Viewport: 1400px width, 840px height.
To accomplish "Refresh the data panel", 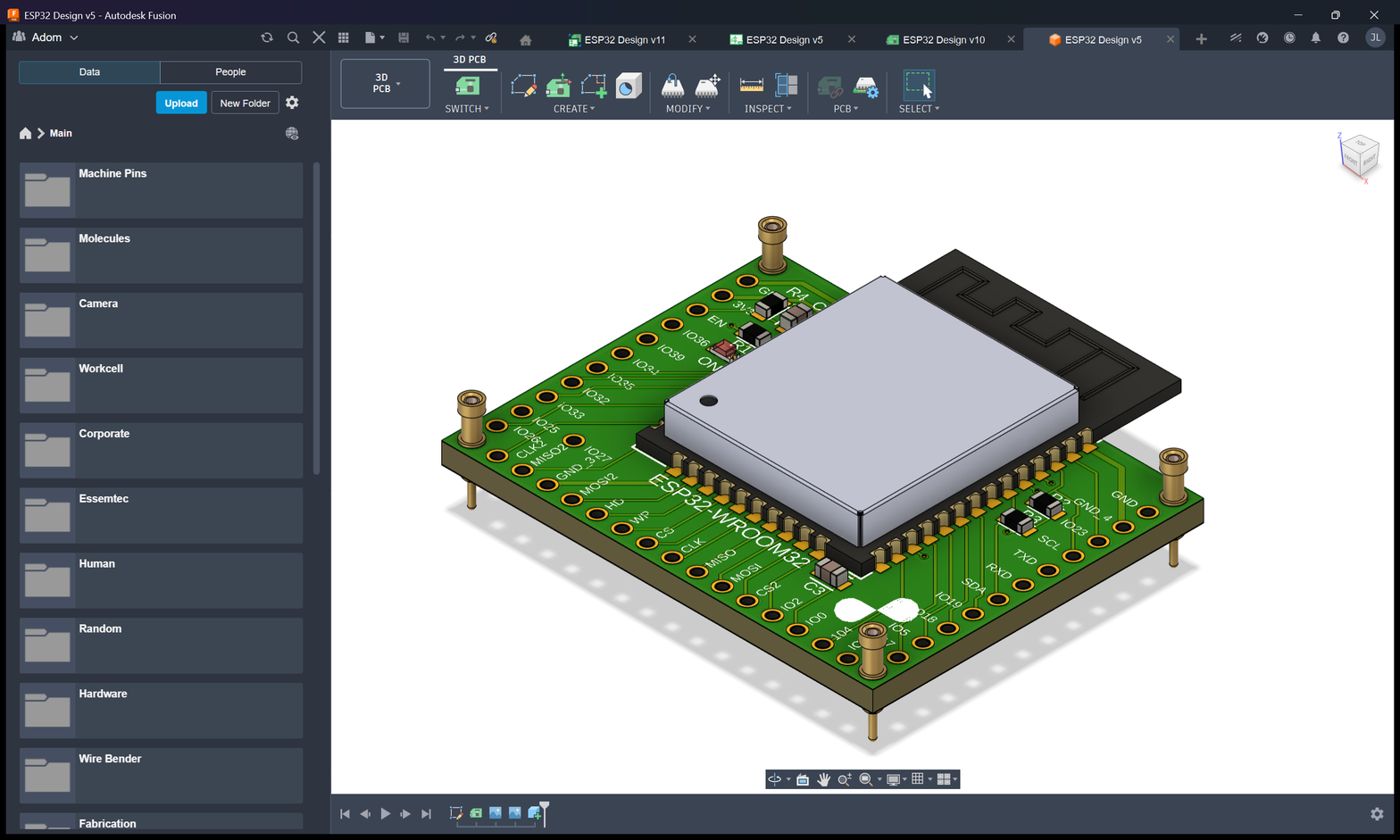I will [x=267, y=37].
